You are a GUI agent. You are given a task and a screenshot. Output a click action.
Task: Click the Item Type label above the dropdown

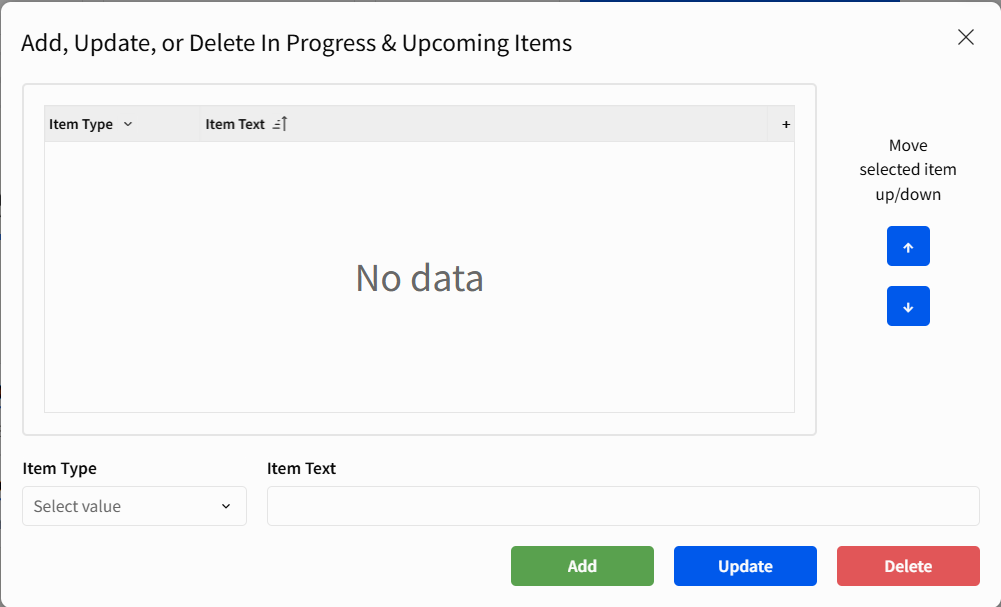[59, 468]
